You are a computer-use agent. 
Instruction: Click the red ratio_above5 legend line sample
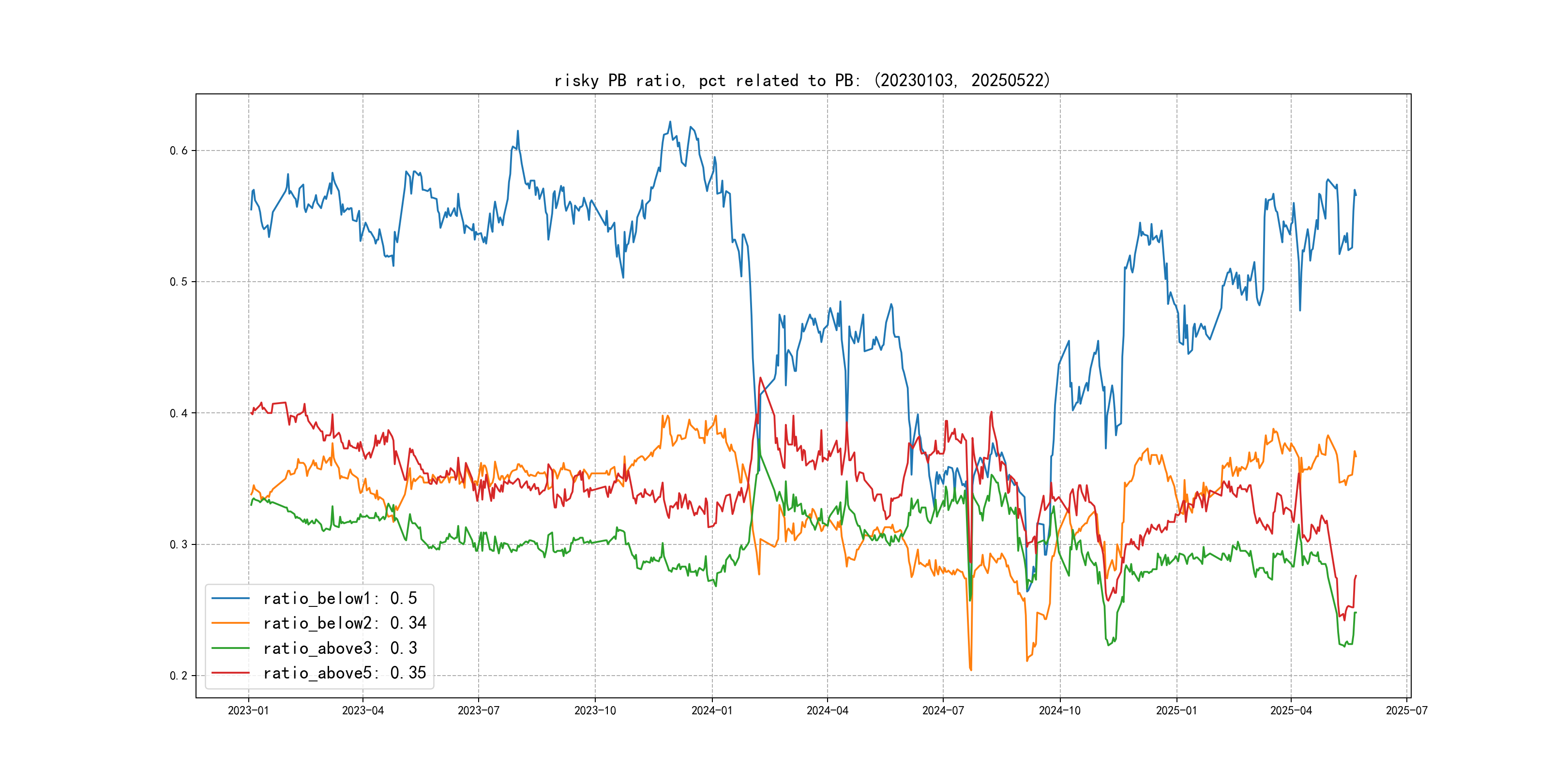(230, 673)
